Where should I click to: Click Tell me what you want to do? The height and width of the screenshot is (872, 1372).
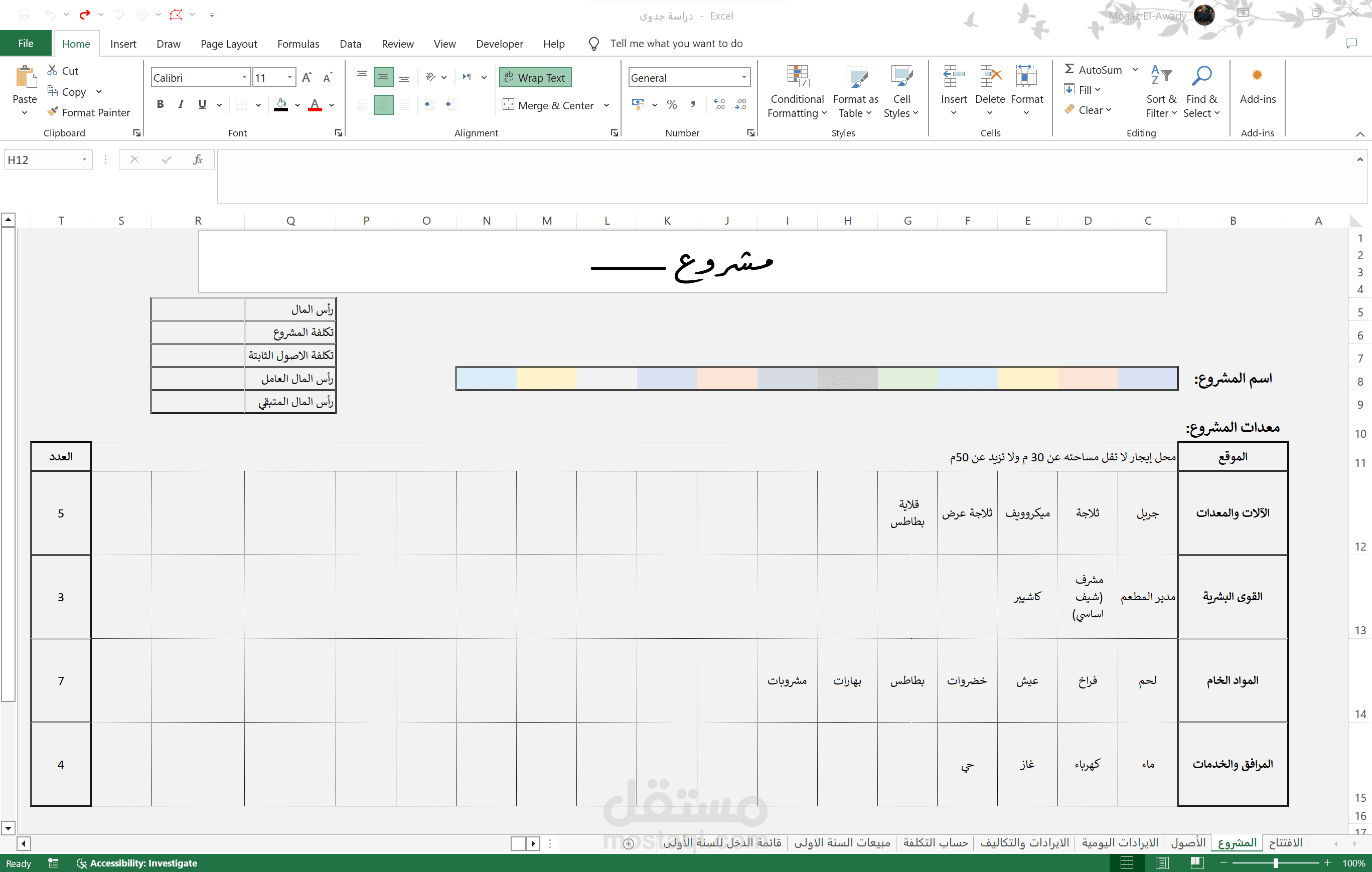[x=676, y=43]
